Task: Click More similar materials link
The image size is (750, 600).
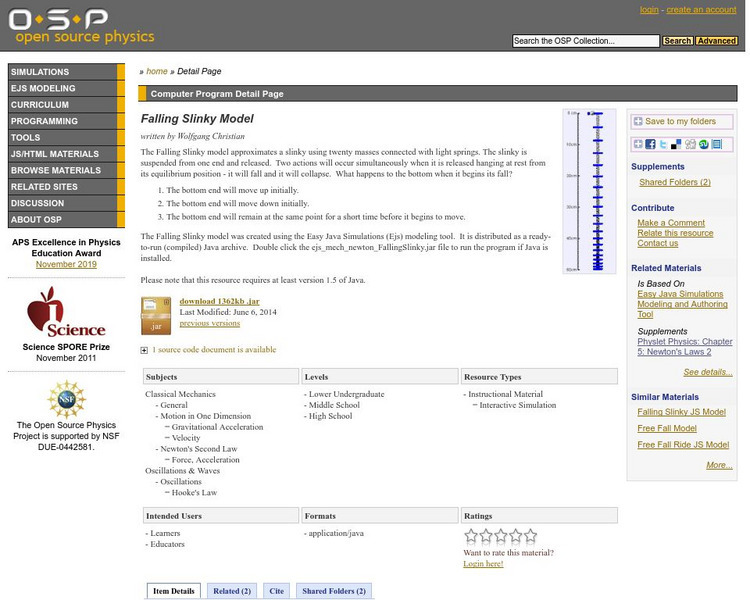Action: click(x=719, y=465)
